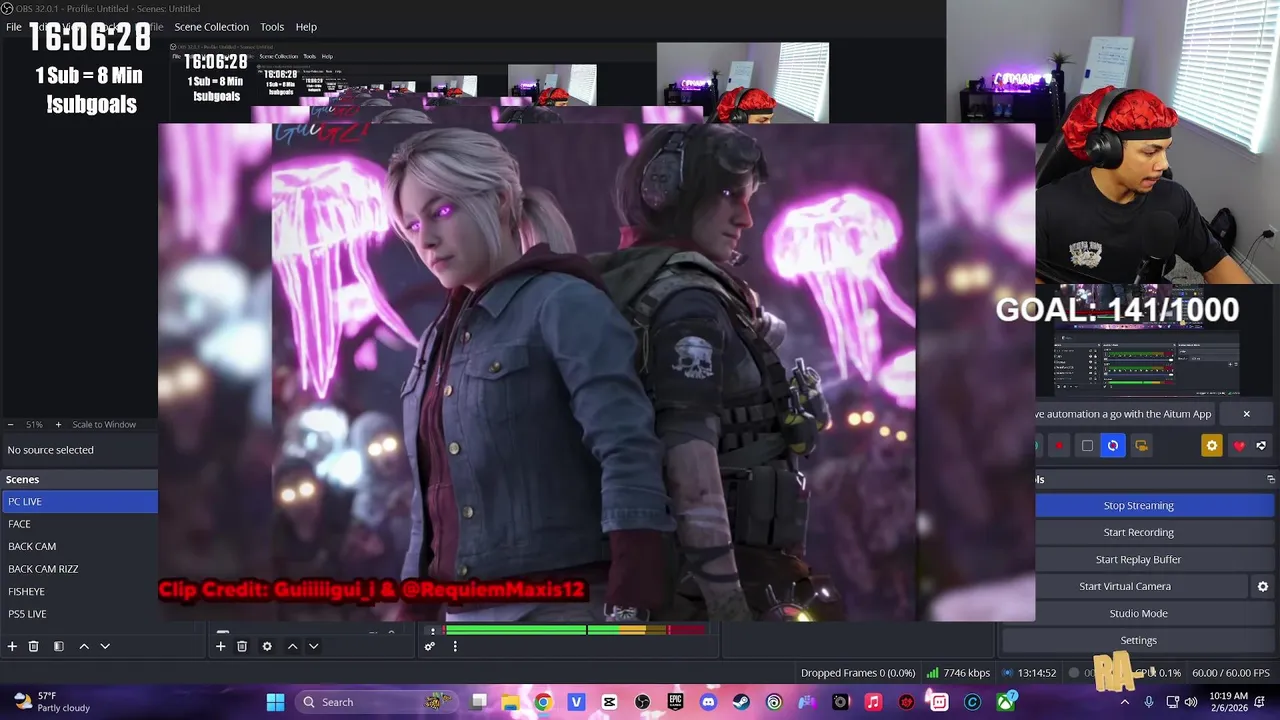Screen dimensions: 1280x720
Task: Open Steam from the taskbar
Action: coord(742,702)
